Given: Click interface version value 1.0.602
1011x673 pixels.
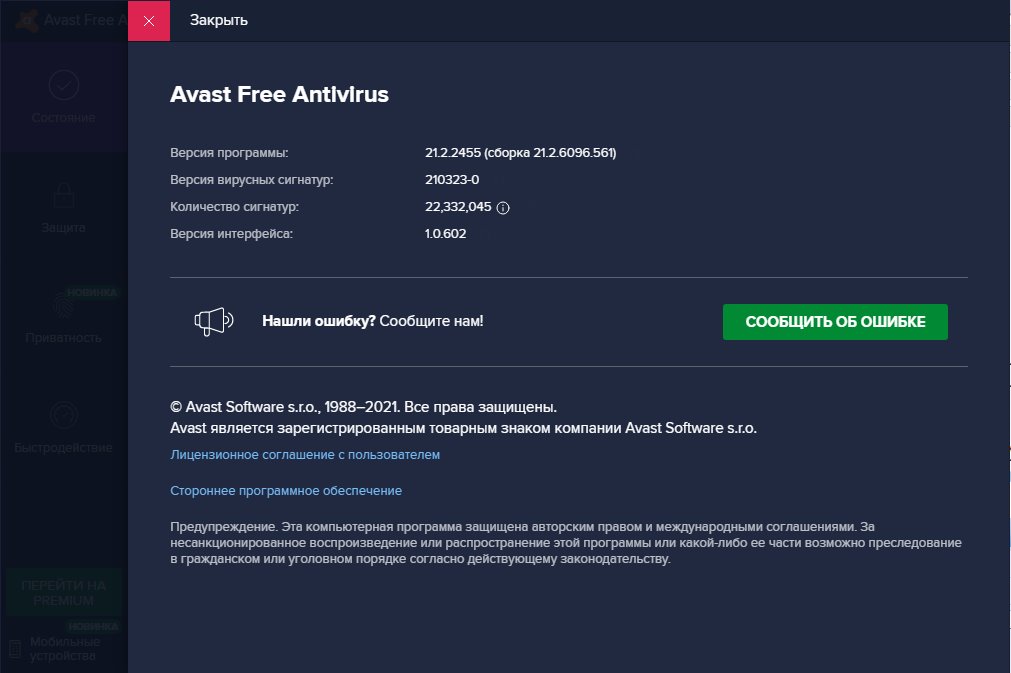Looking at the screenshot, I should coord(446,234).
